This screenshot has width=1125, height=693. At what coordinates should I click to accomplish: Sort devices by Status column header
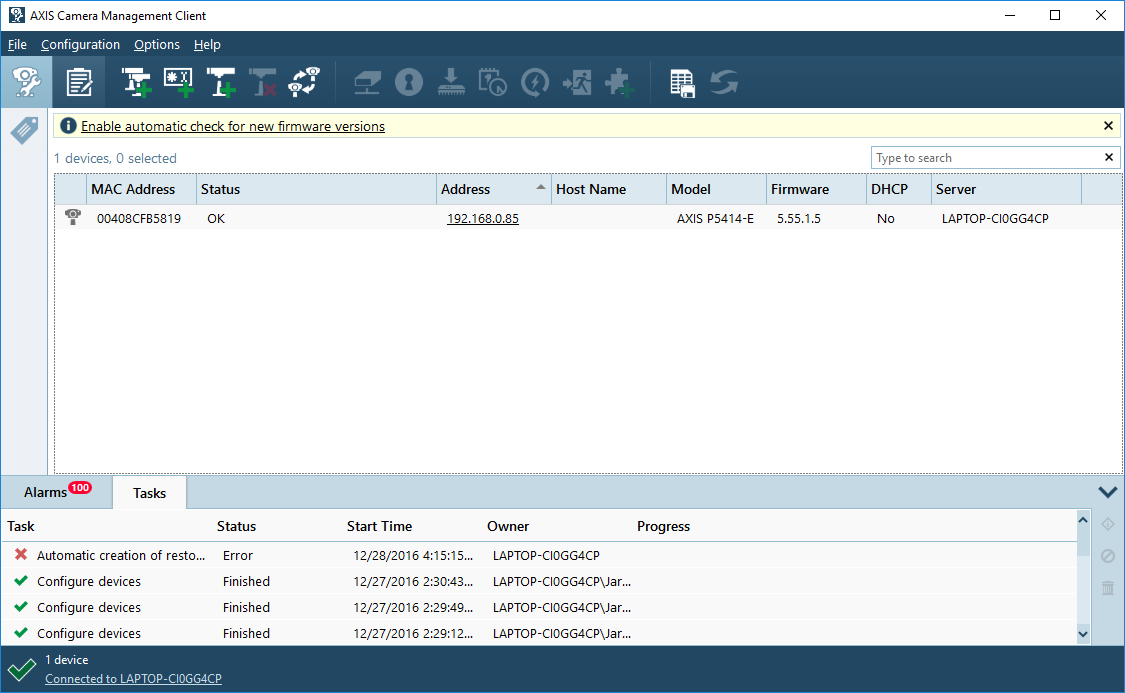pos(316,189)
